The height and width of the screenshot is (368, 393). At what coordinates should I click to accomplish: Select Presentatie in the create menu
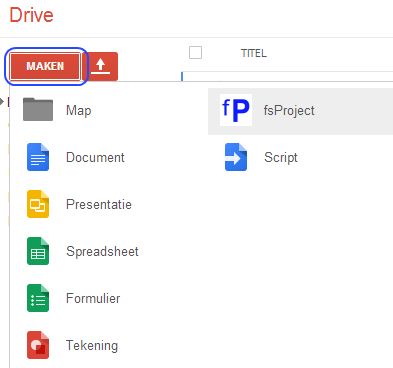[99, 204]
